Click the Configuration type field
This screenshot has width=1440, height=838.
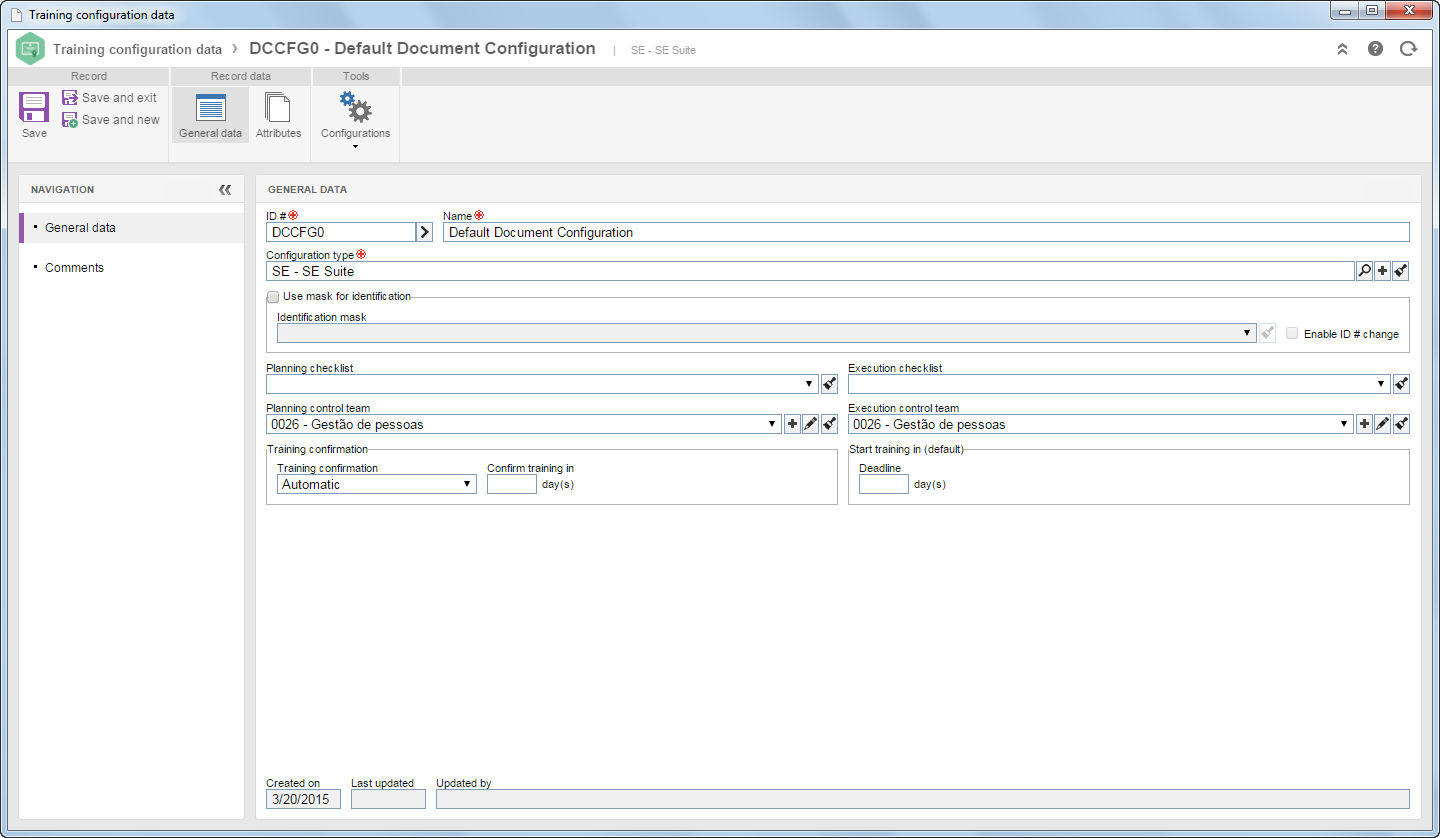click(x=810, y=271)
